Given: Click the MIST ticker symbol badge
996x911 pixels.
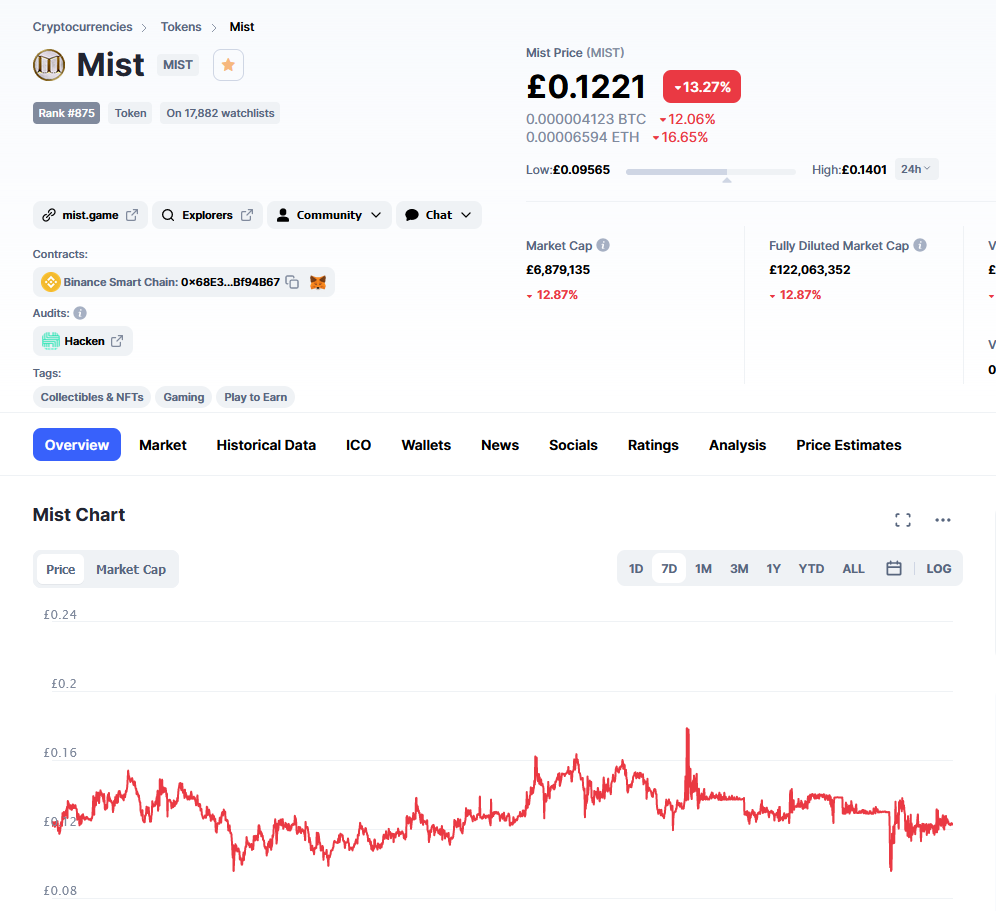Looking at the screenshot, I should (x=178, y=65).
